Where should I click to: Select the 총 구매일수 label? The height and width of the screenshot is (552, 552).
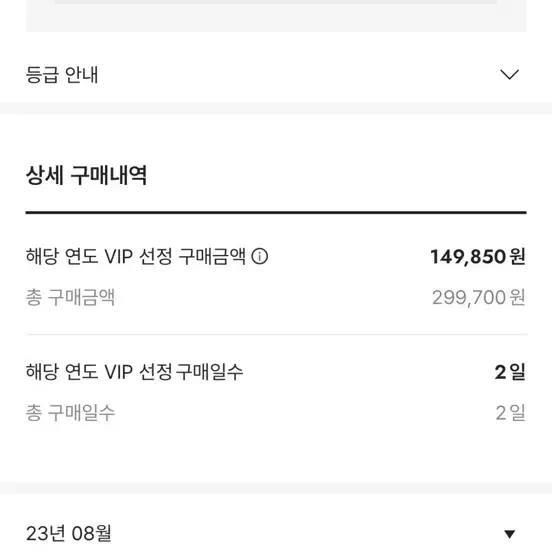point(70,413)
